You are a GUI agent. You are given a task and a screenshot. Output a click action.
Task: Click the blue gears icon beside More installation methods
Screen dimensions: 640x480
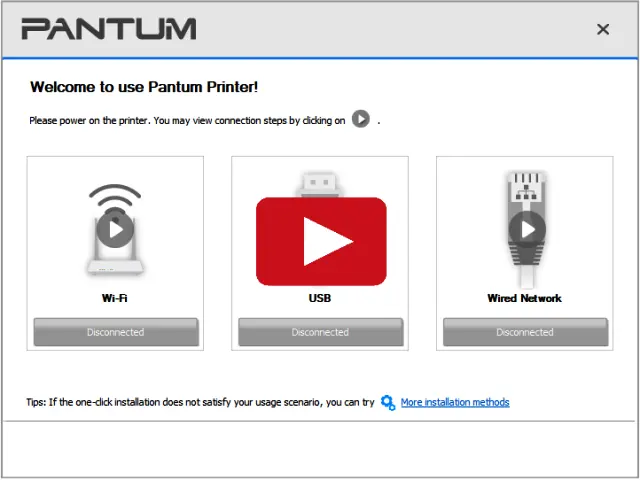coord(388,402)
